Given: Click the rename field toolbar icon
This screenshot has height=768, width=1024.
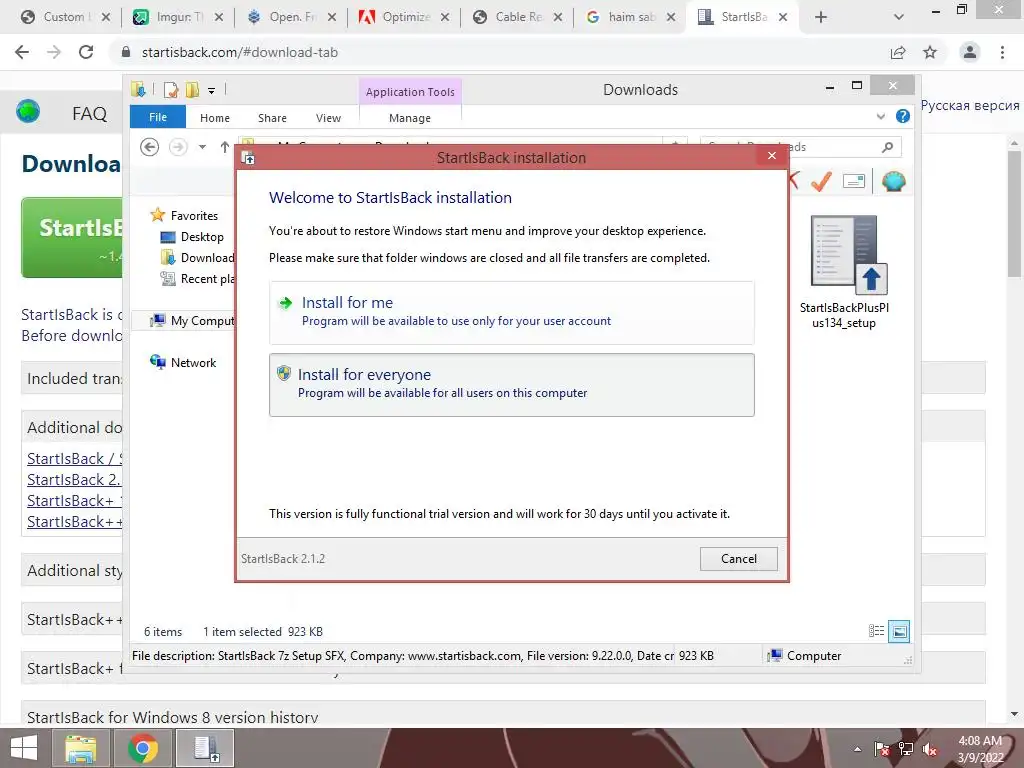Looking at the screenshot, I should coord(854,181).
